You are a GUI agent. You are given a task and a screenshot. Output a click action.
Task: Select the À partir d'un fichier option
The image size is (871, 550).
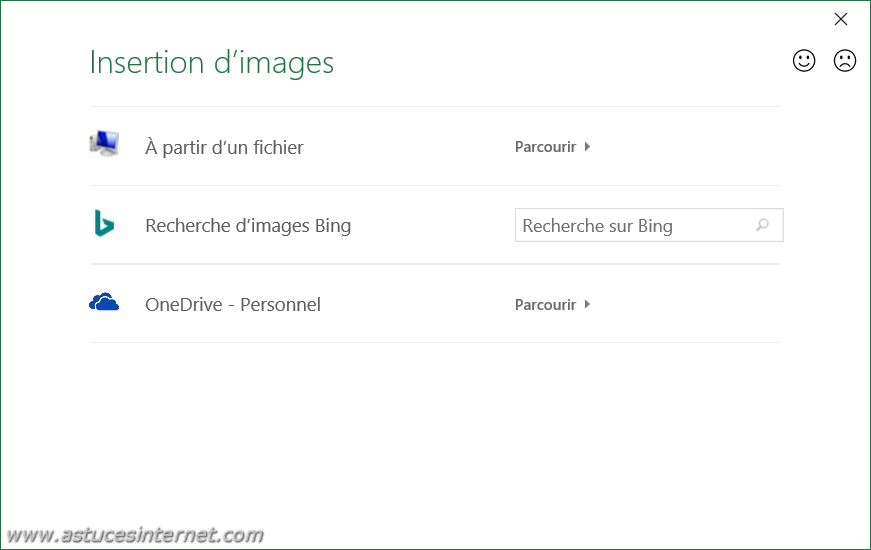tap(224, 147)
